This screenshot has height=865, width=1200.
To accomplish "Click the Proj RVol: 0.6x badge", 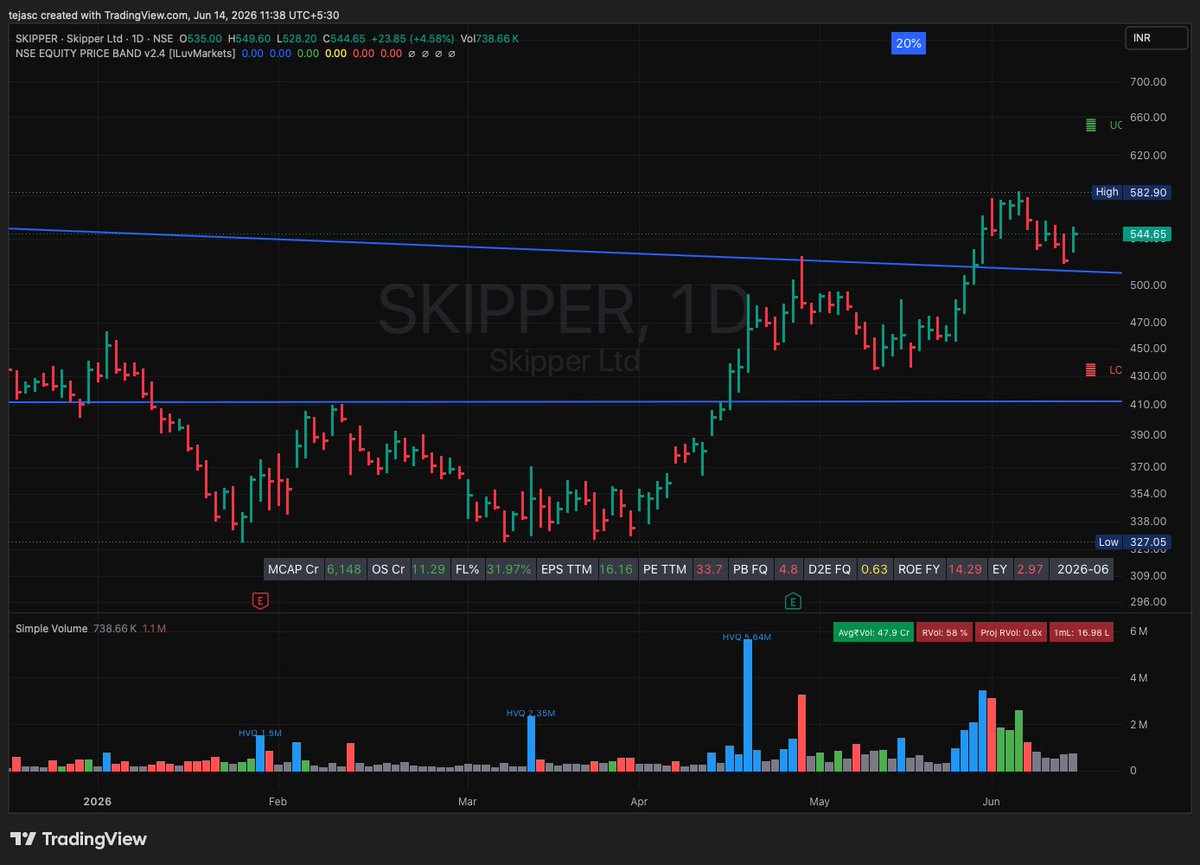I will [1012, 632].
